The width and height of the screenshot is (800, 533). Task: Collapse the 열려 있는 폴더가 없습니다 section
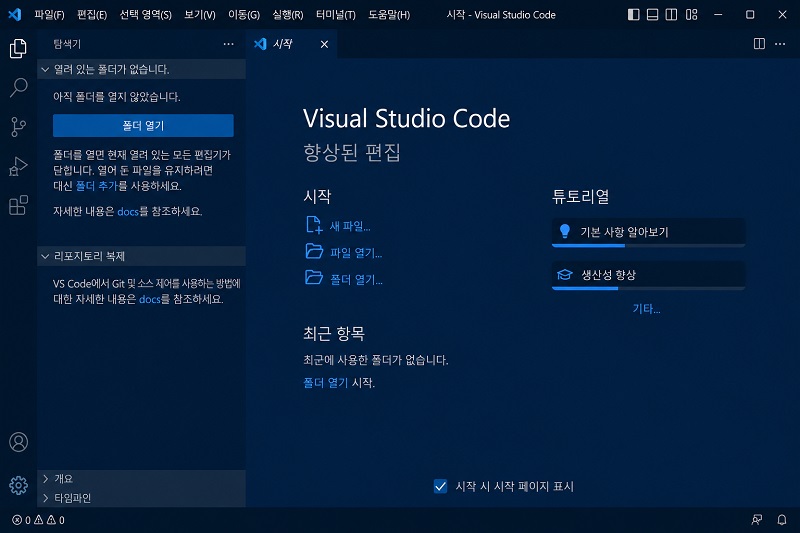141,69
